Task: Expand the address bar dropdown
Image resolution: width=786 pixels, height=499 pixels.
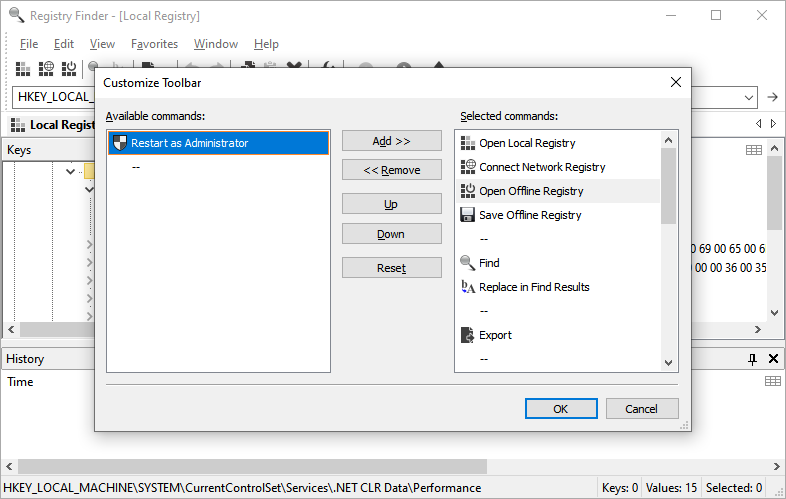Action: pos(749,97)
